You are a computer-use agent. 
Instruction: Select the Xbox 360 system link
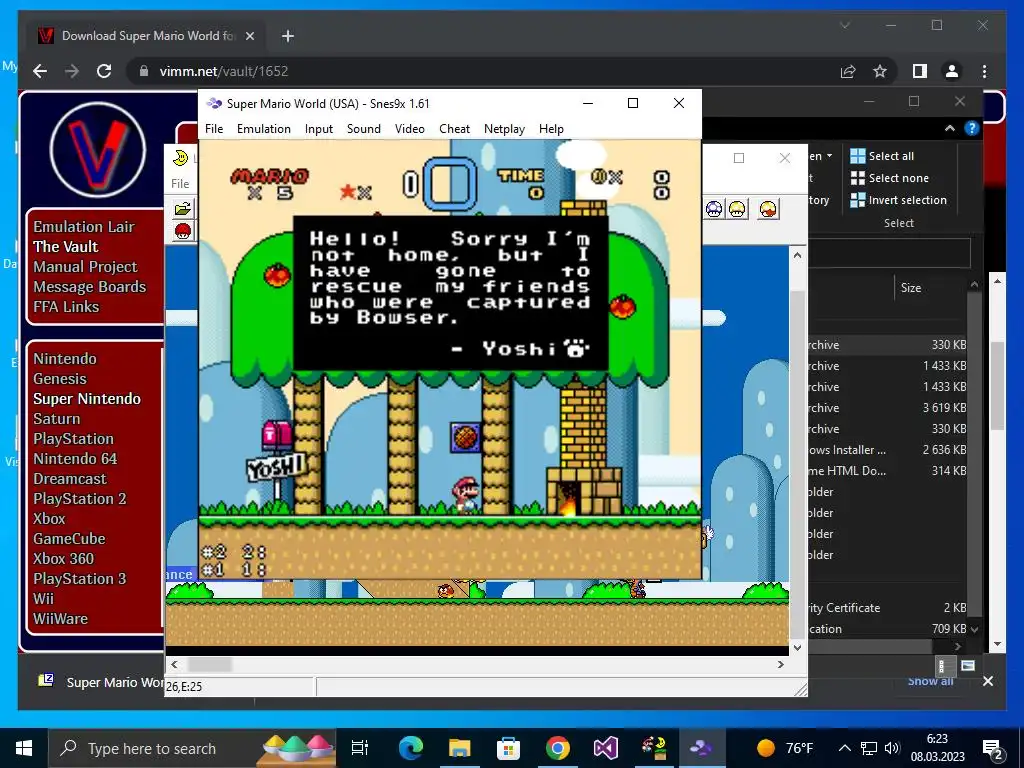coord(63,558)
